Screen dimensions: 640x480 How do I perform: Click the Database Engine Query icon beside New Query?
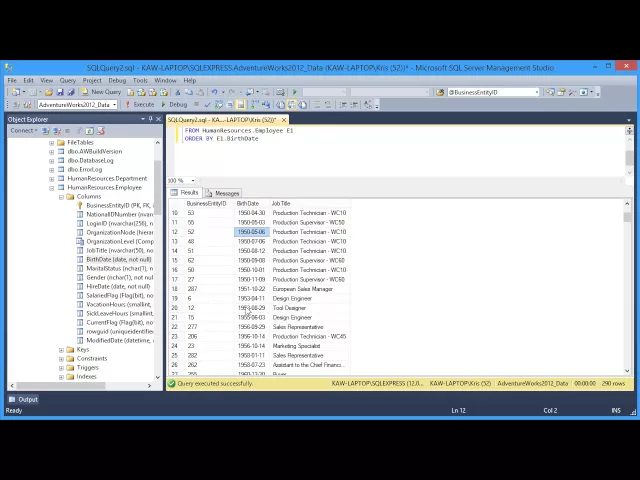[131, 92]
